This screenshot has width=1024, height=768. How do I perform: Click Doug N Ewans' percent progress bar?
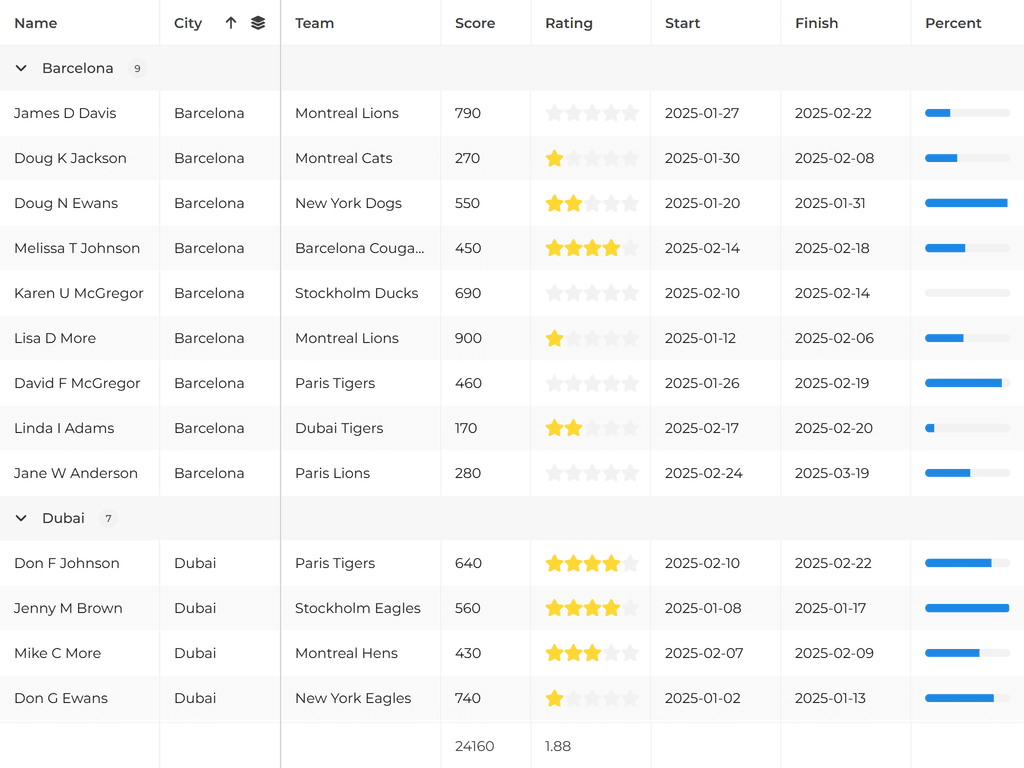[x=967, y=203]
